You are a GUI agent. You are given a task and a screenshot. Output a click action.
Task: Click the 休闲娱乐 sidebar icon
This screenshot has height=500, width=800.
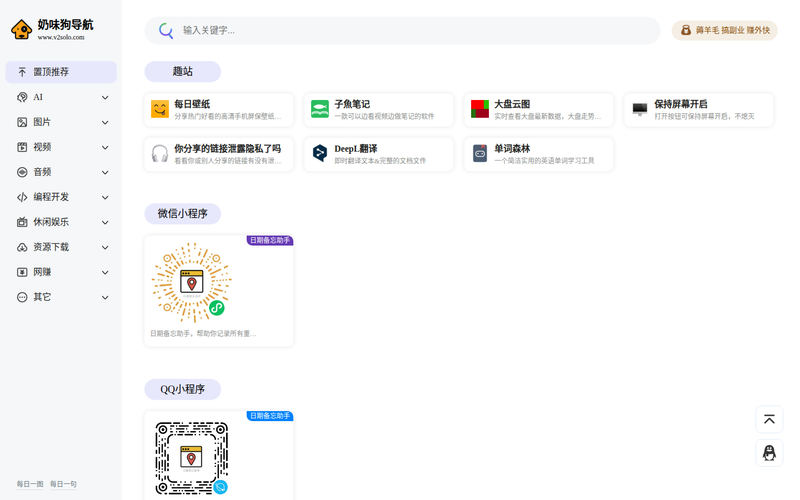click(22, 222)
